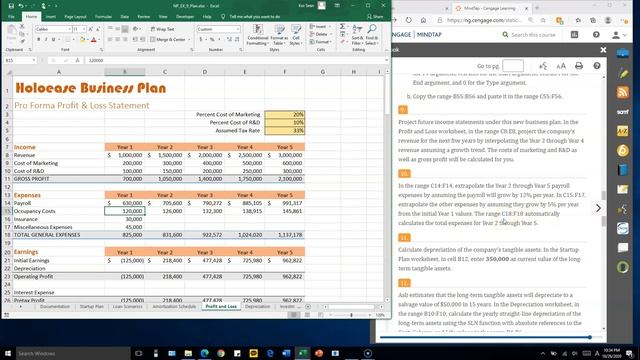The image size is (640, 360).
Task: Save the Excel workbook
Action: tap(11, 6)
